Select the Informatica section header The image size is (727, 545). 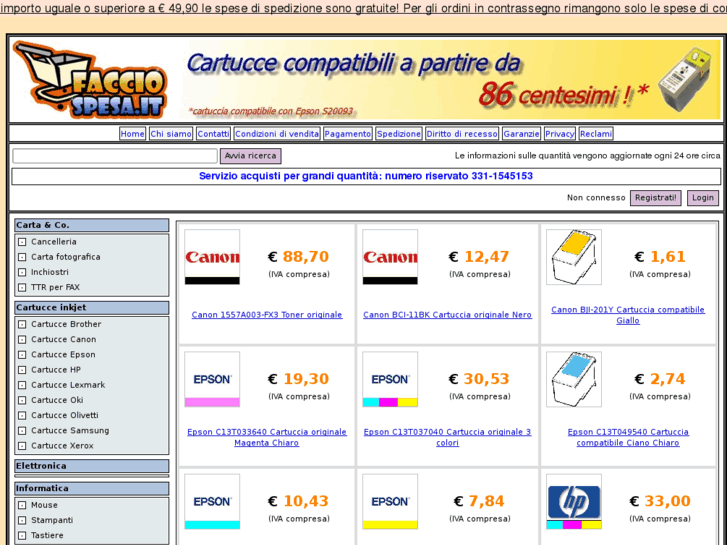(92, 489)
